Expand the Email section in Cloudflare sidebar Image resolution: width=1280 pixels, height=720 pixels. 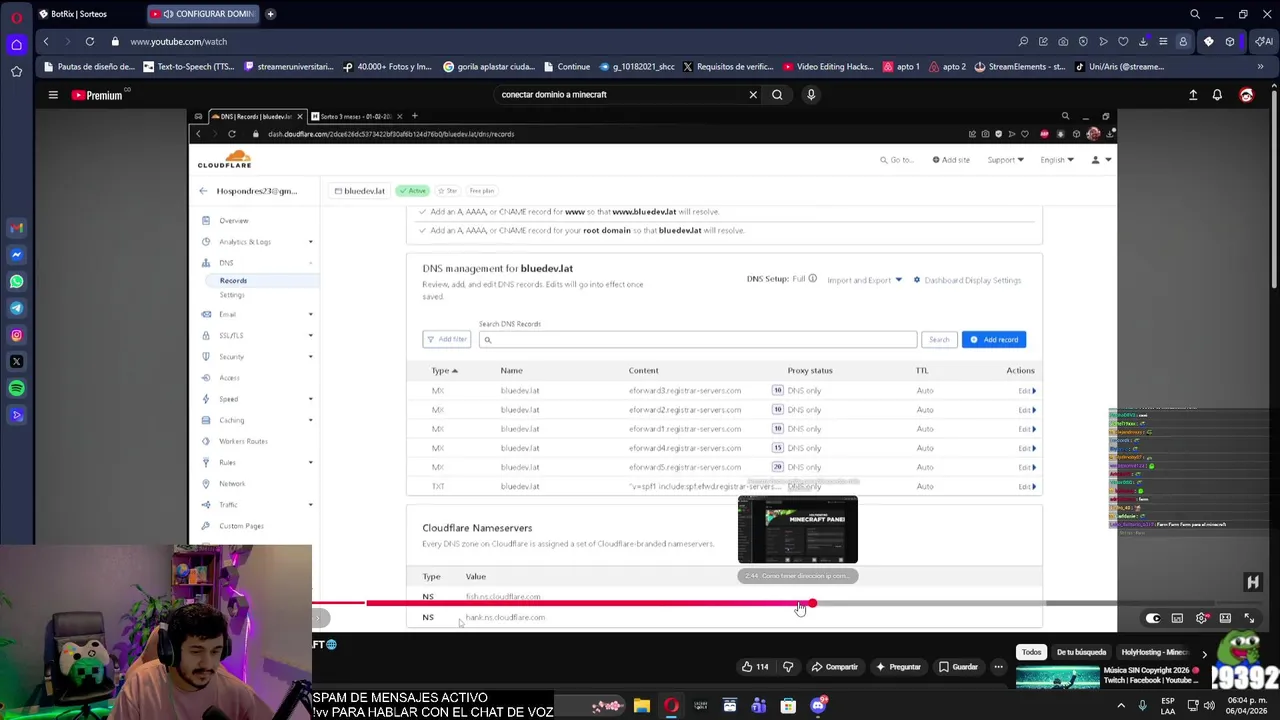coord(310,314)
